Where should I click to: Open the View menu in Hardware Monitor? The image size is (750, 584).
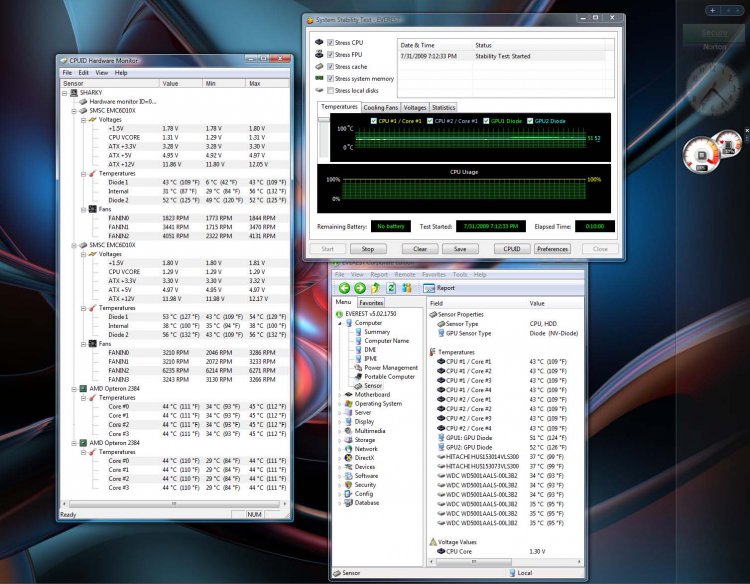tap(101, 73)
